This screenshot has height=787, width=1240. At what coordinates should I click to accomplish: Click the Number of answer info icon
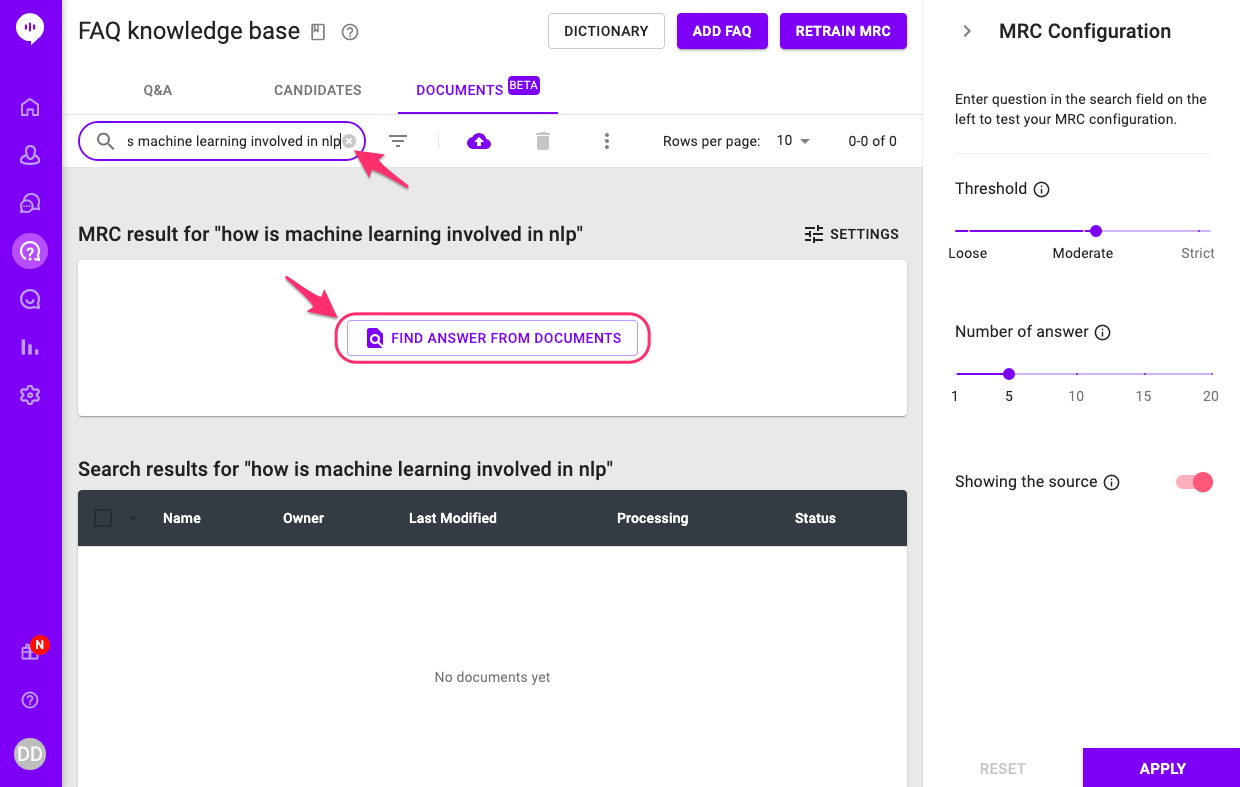pos(1103,332)
